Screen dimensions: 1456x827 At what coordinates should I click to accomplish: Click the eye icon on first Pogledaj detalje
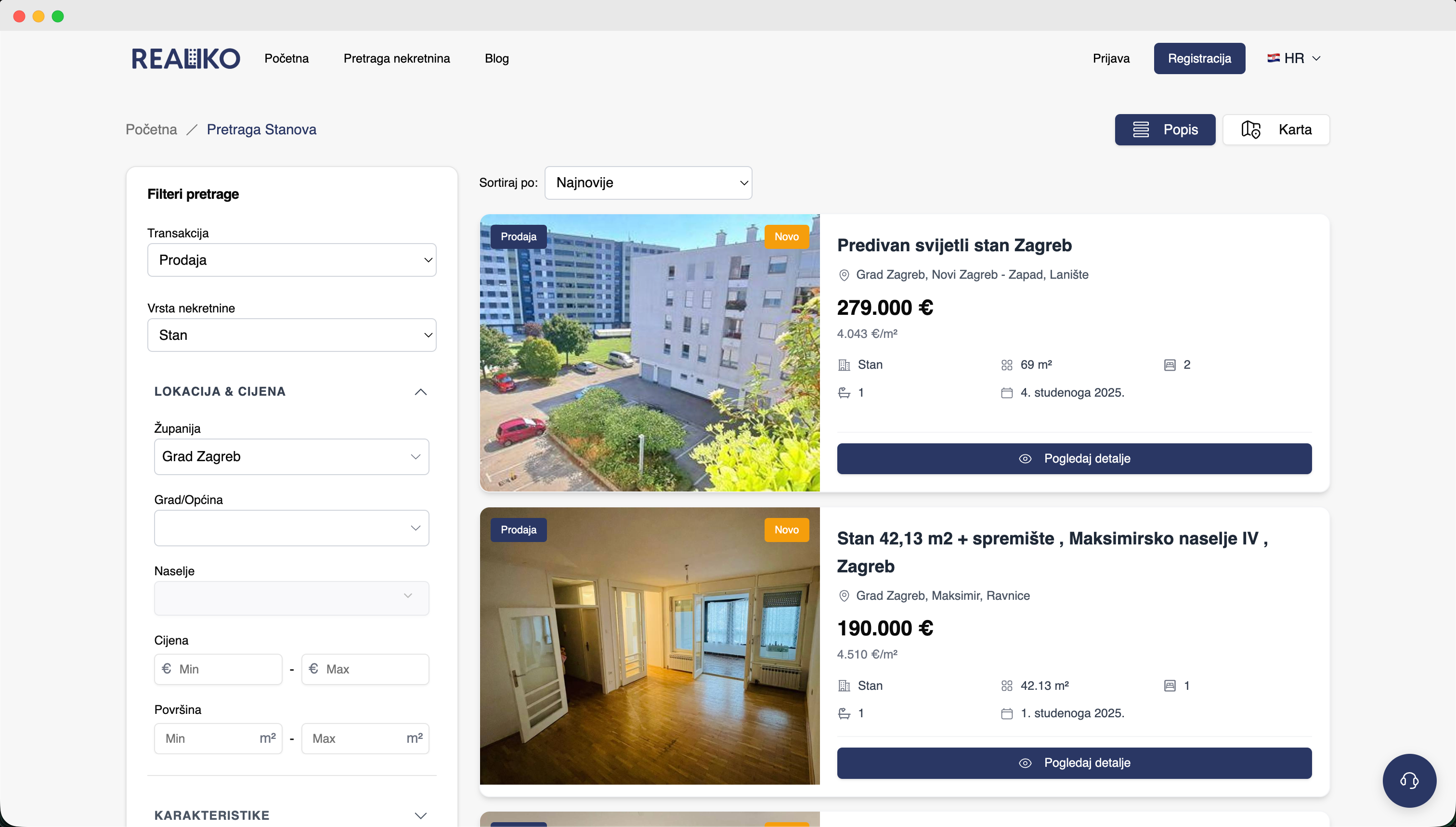(1025, 459)
